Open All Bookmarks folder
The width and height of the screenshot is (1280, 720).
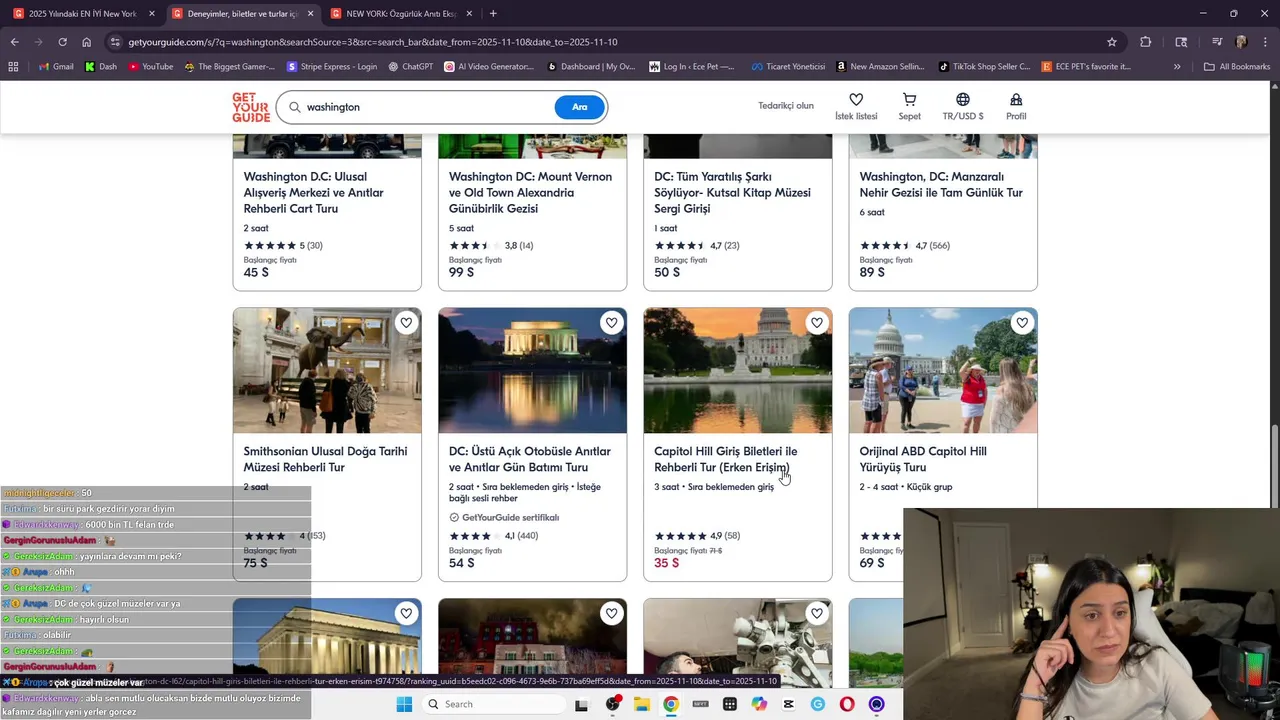tap(1237, 67)
